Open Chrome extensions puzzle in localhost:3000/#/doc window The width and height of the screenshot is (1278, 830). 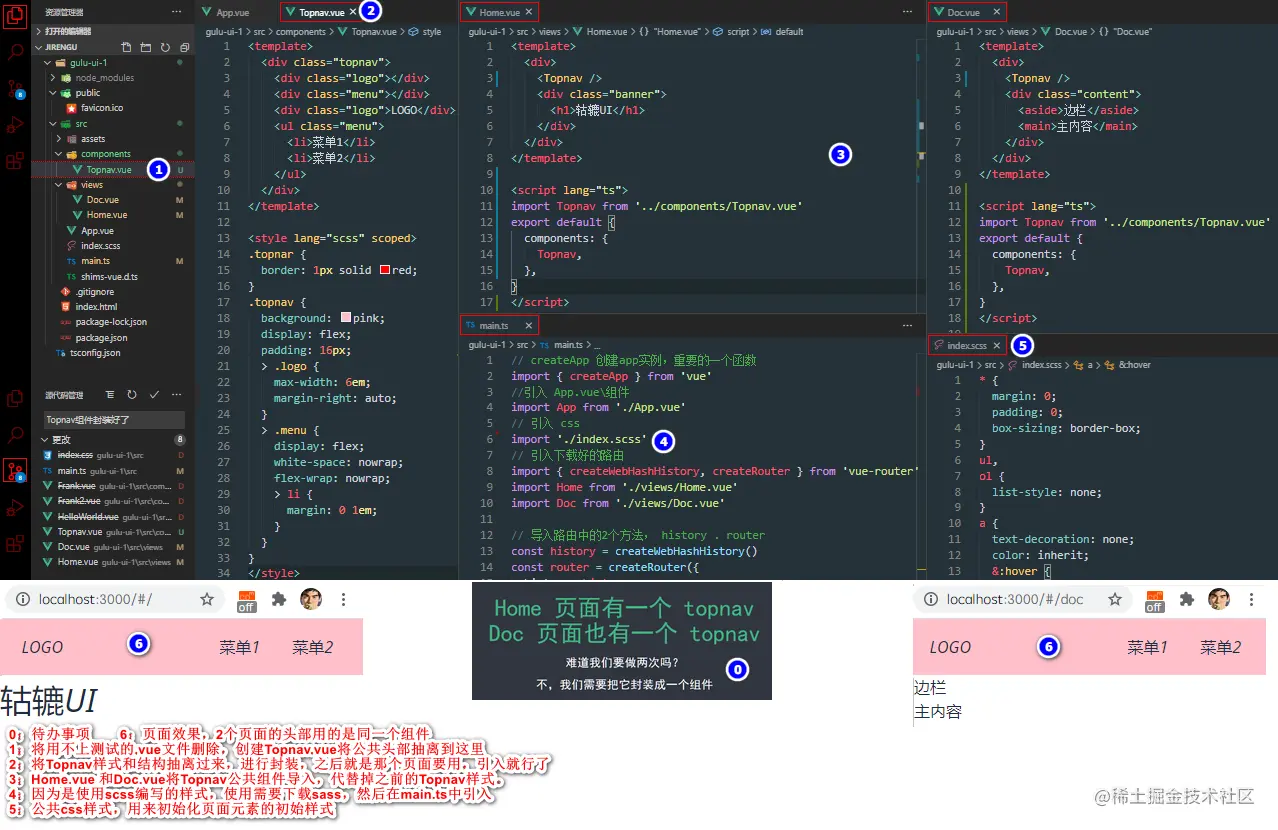pos(1186,600)
